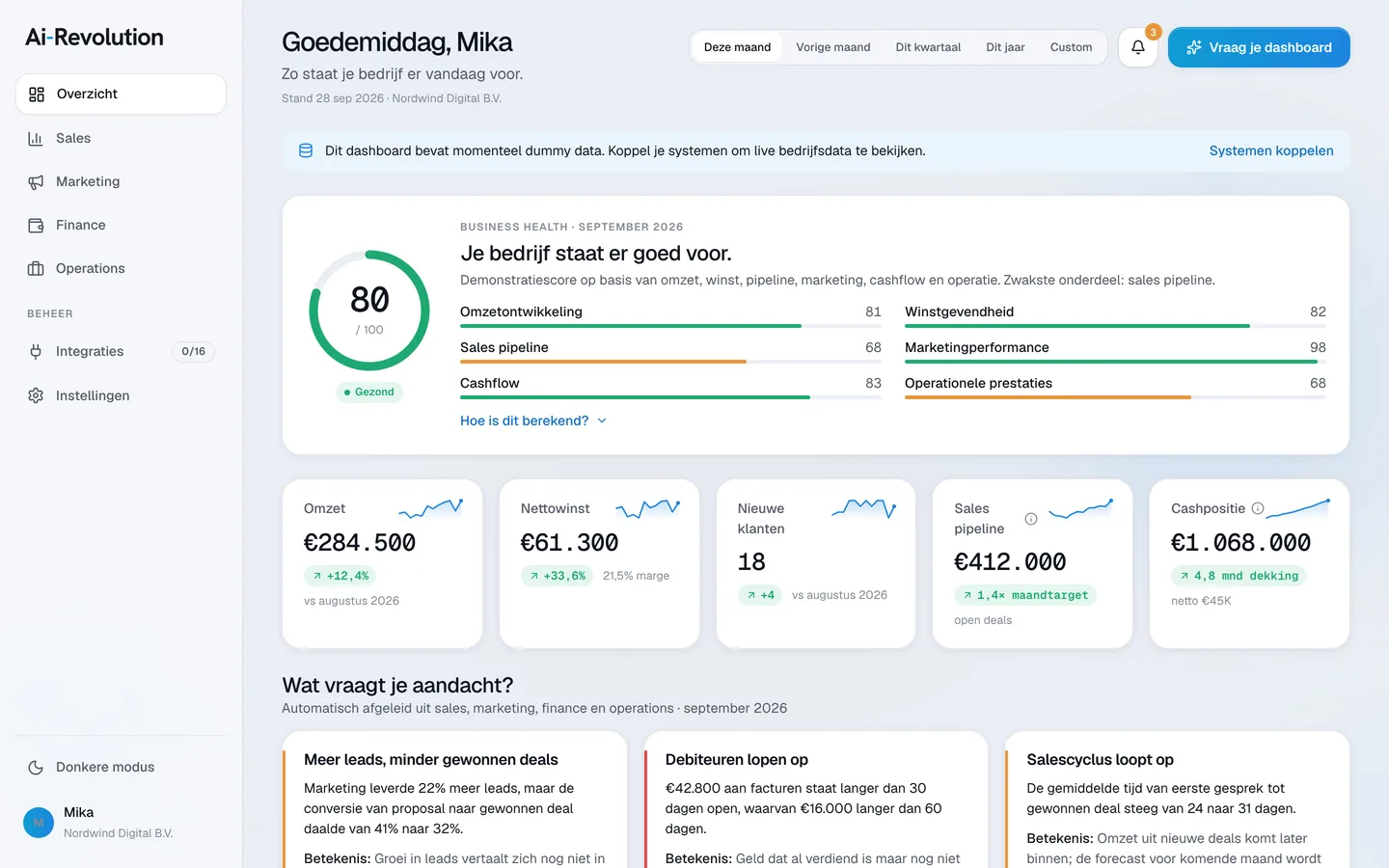Click the 80/100 health score ring
Screen dimensions: 1389x868
click(x=369, y=311)
